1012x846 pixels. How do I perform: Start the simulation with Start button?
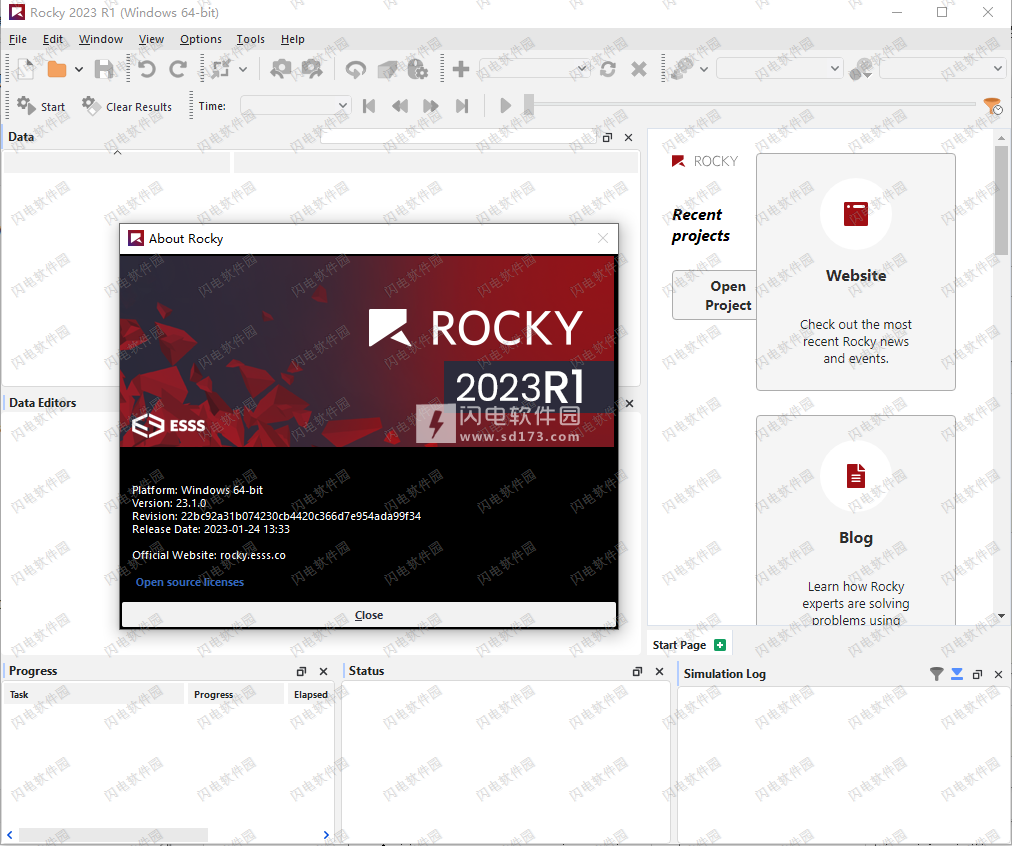click(41, 106)
